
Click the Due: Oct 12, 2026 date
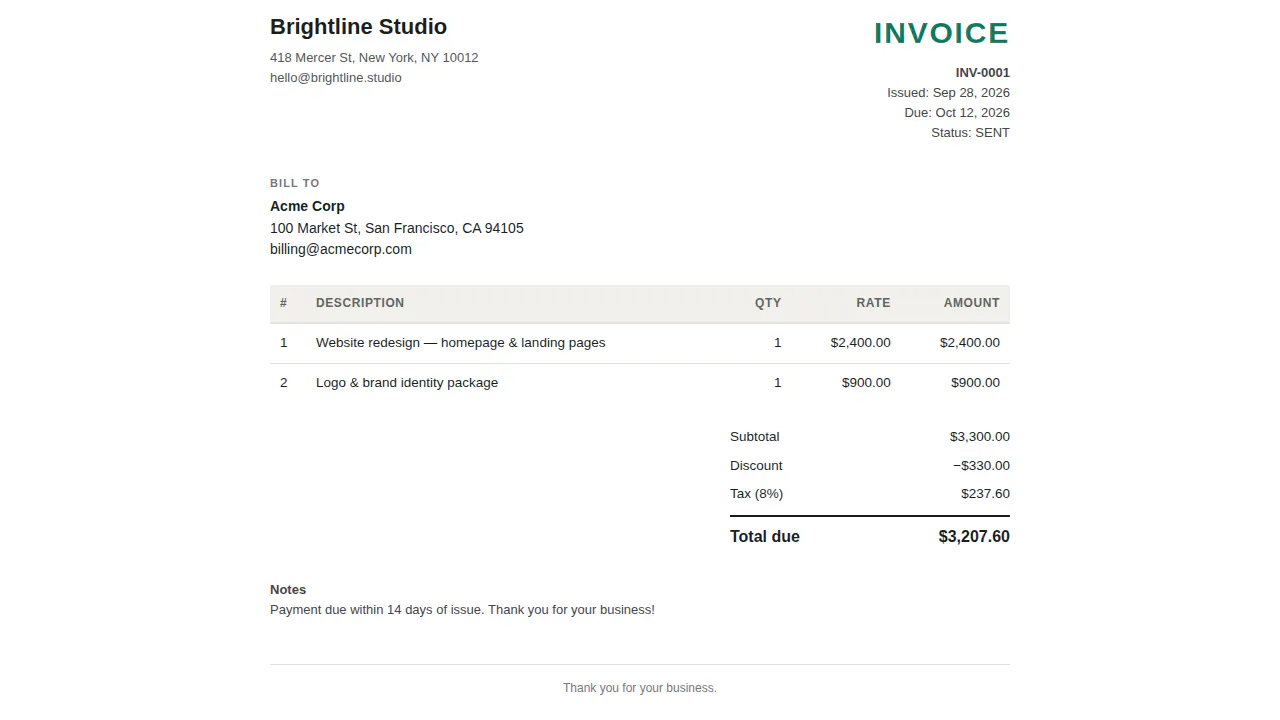(957, 113)
